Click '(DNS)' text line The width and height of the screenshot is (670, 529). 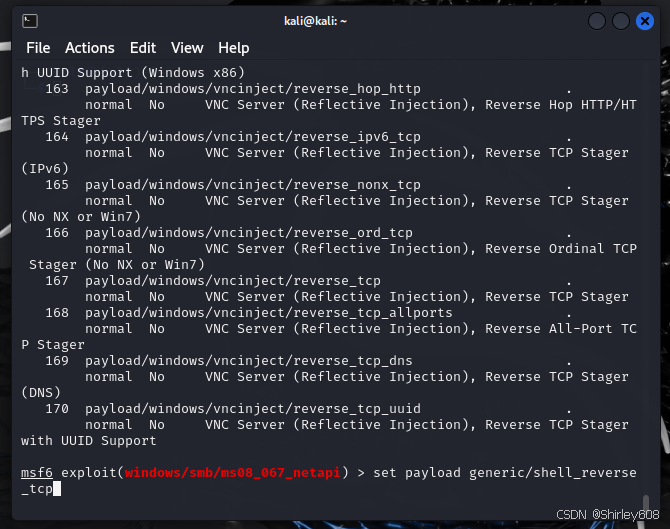pyautogui.click(x=41, y=393)
